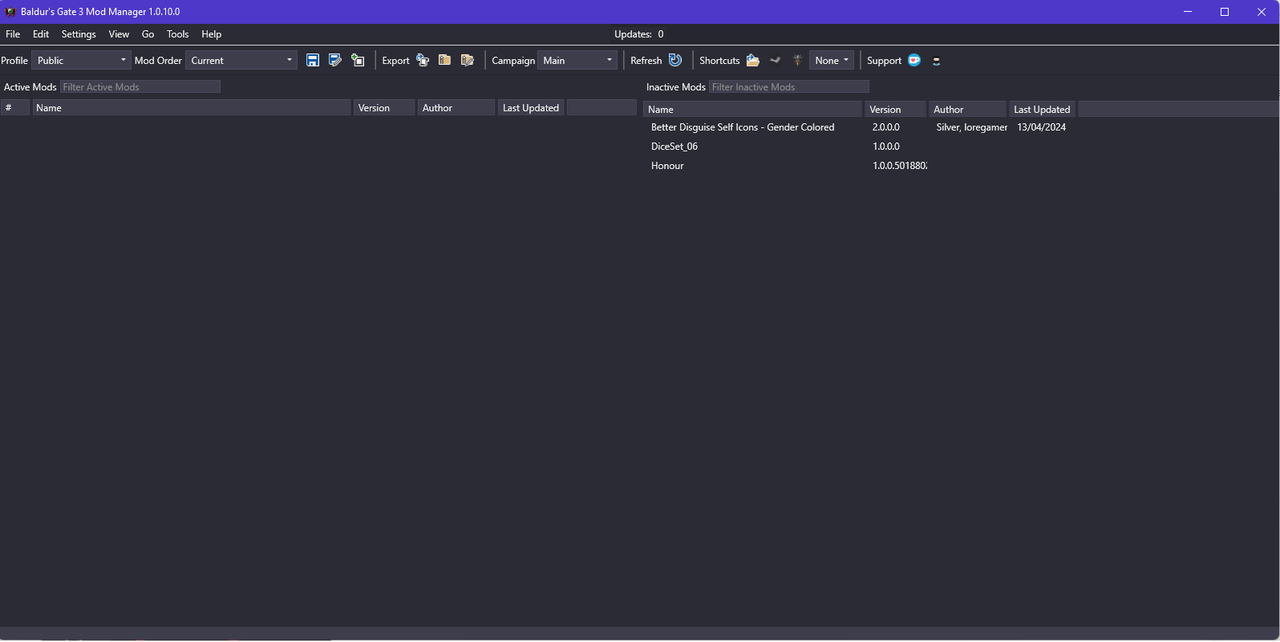The height and width of the screenshot is (642, 1280).
Task: Click the app icon in title bar
Action: click(x=10, y=12)
